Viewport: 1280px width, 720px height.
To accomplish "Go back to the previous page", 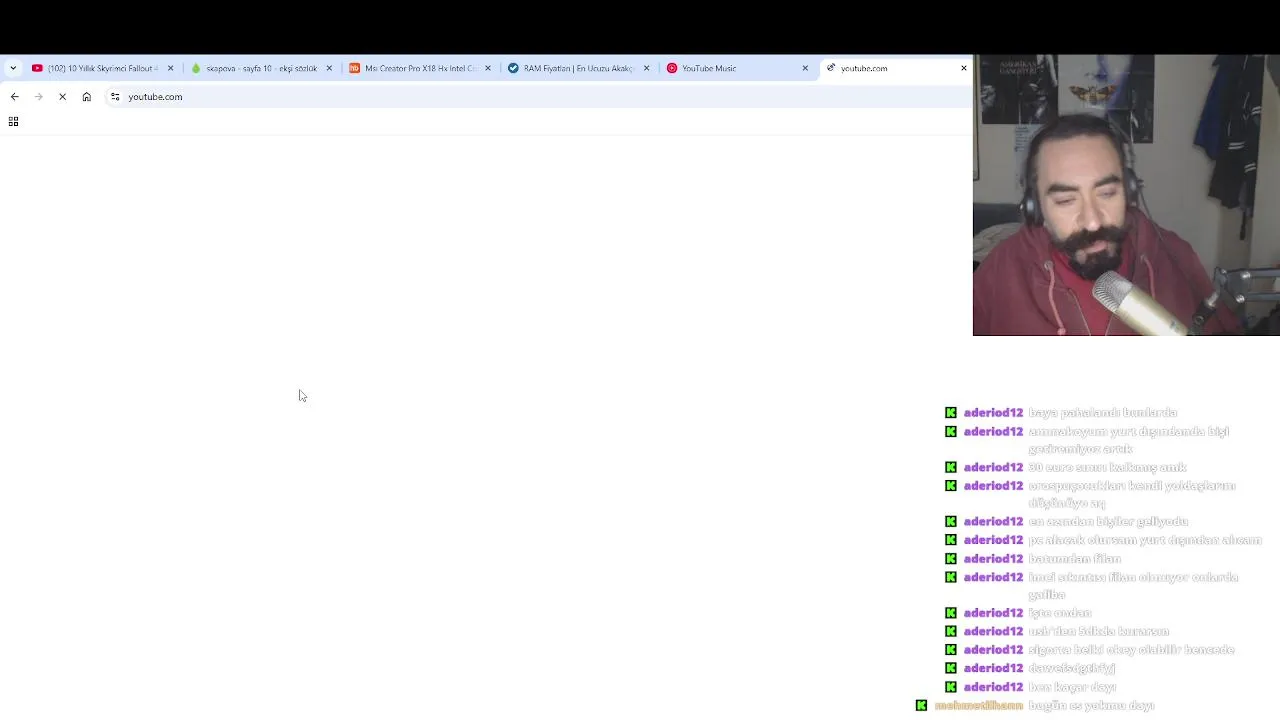I will (x=14, y=97).
